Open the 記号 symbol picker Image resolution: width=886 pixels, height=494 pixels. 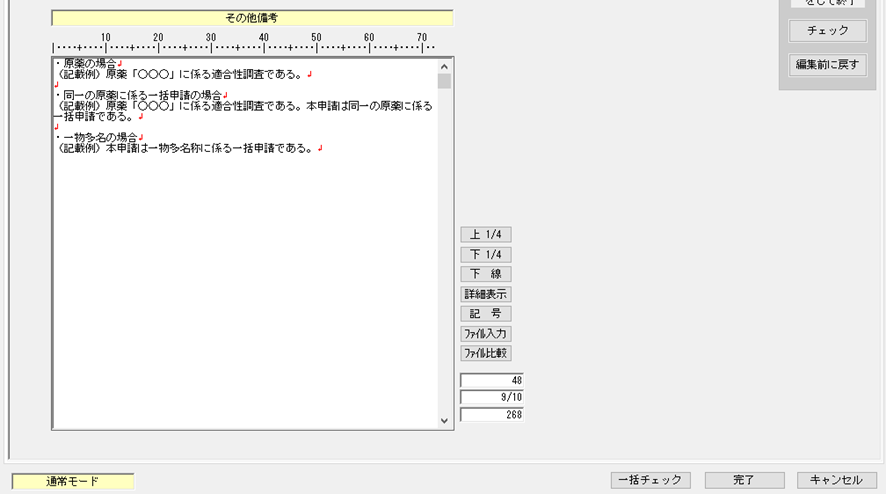485,314
